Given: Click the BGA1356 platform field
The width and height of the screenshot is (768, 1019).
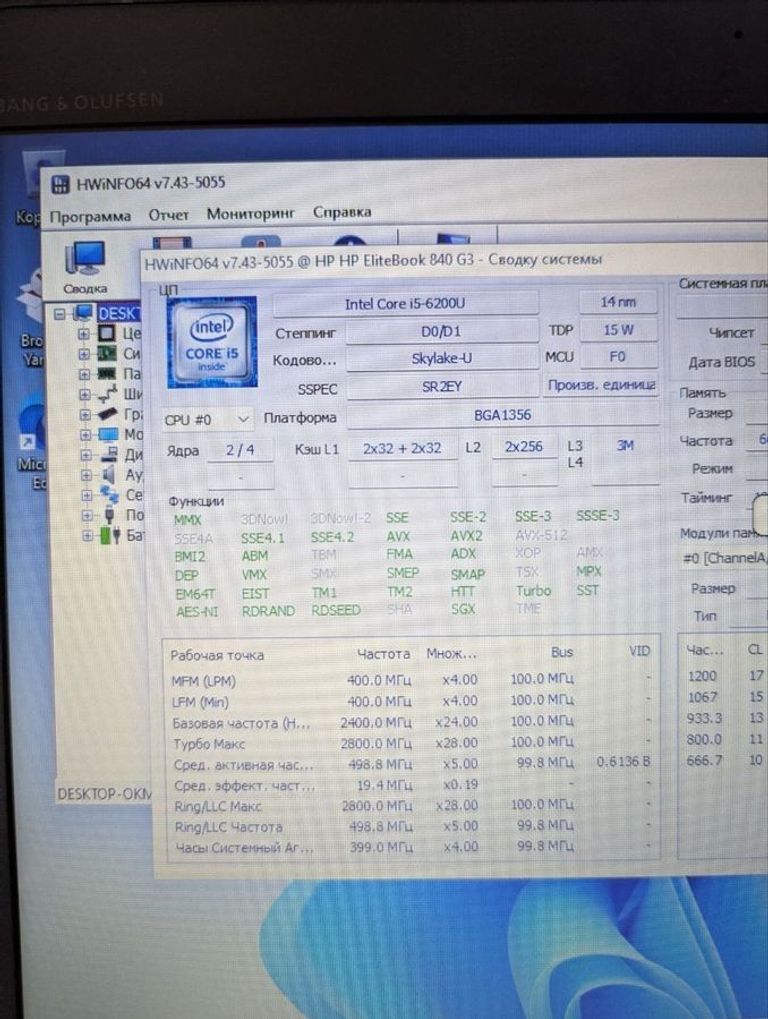Looking at the screenshot, I should pos(502,415).
